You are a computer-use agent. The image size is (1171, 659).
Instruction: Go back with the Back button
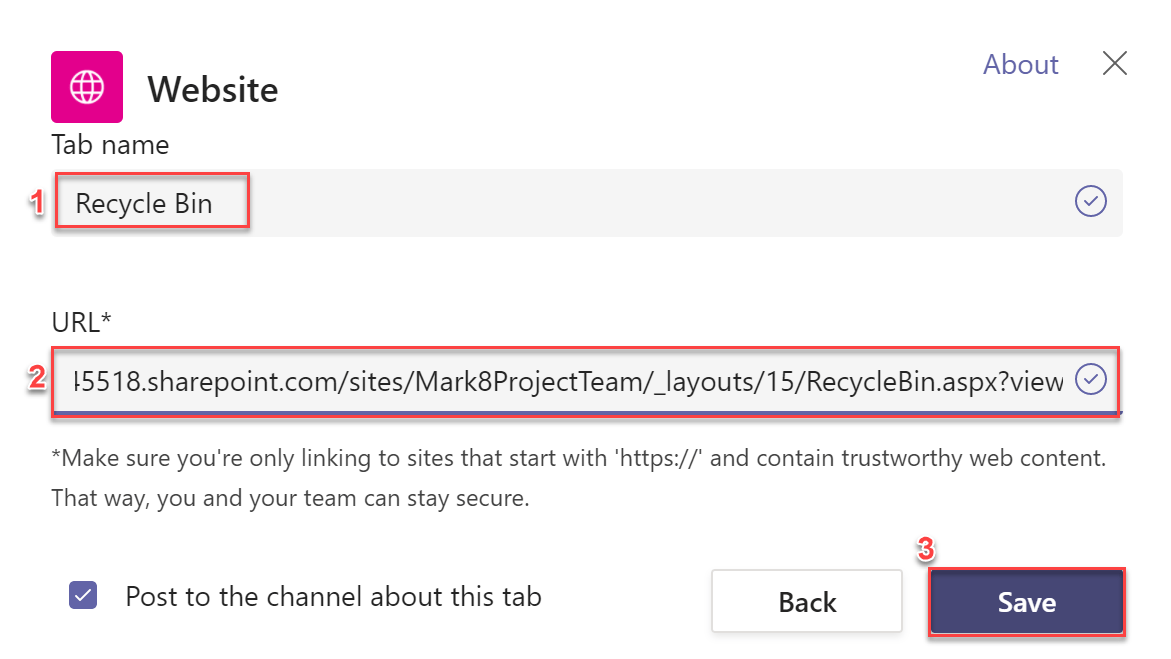tap(807, 601)
